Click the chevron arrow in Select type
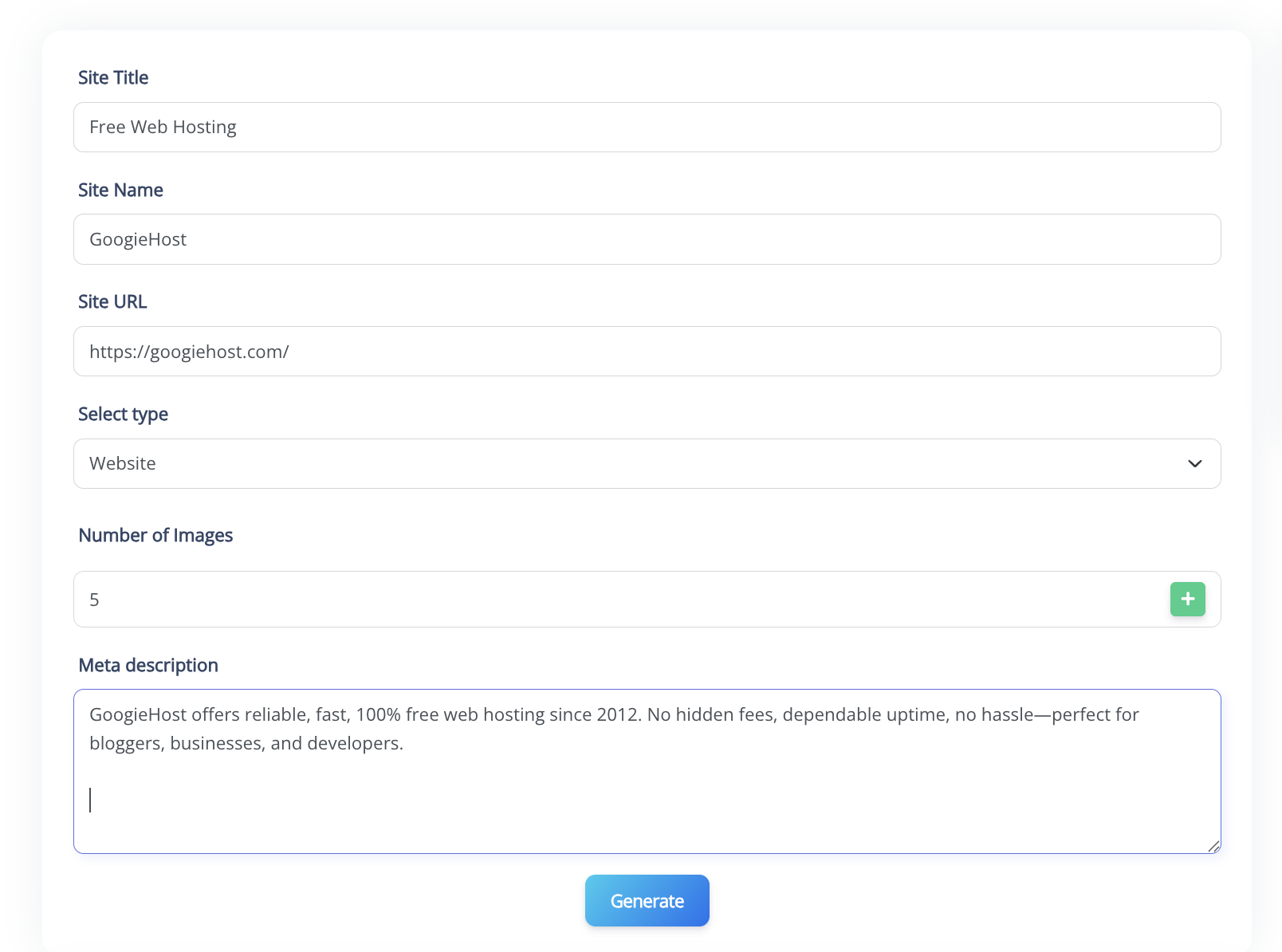This screenshot has height=952, width=1282. 1194,464
